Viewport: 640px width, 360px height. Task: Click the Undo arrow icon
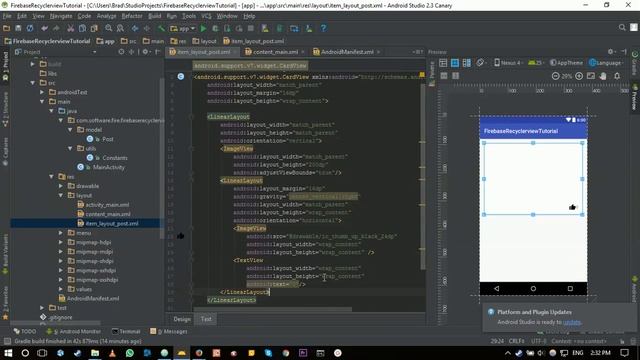[x=44, y=28]
